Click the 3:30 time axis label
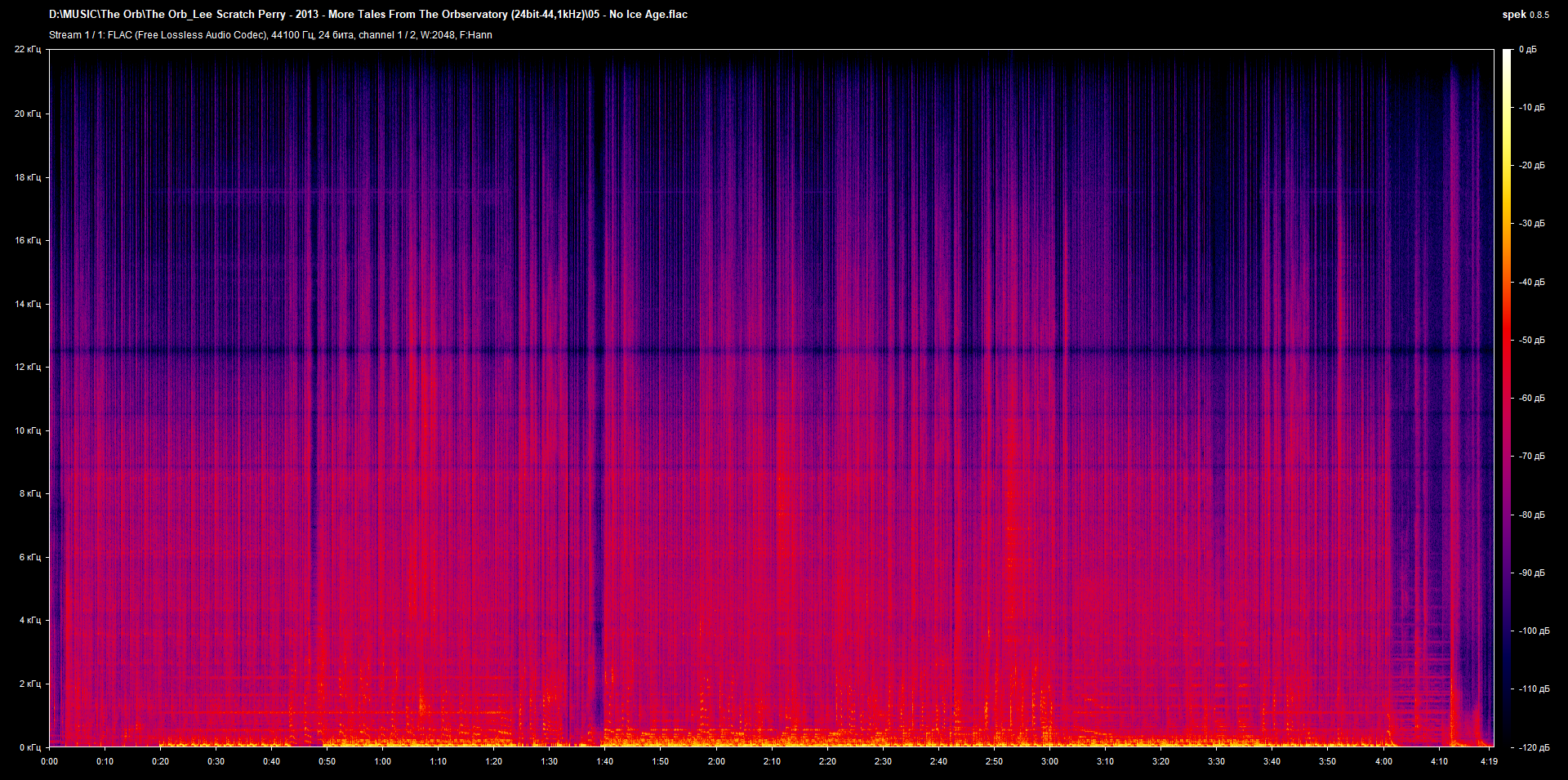 point(1216,761)
